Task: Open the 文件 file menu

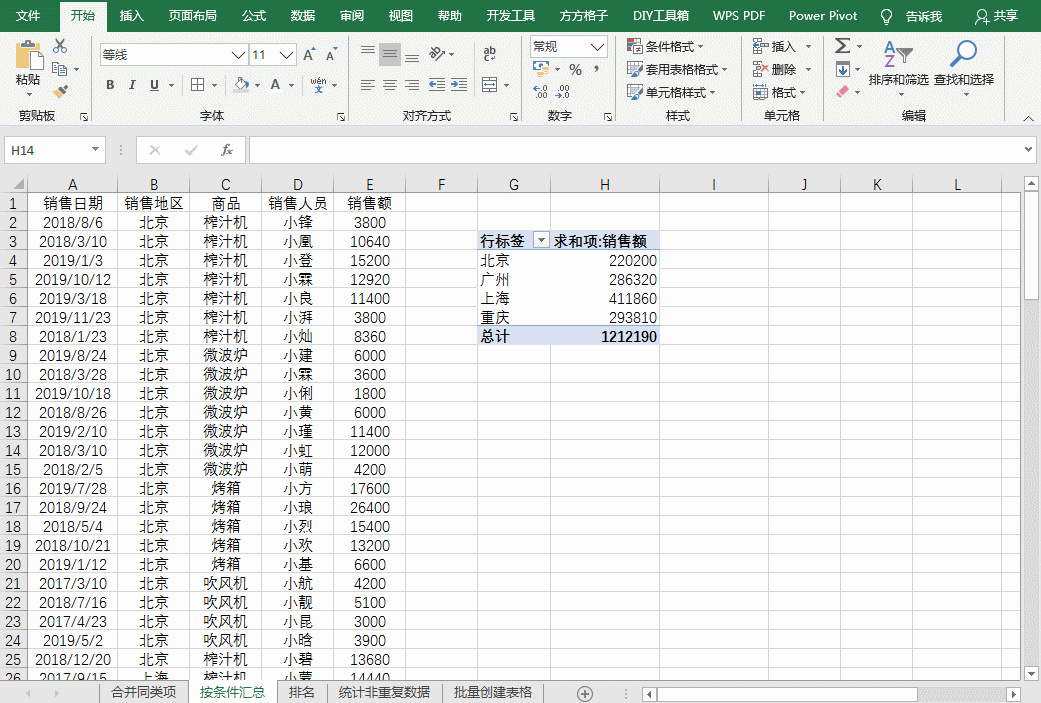Action: click(x=27, y=15)
